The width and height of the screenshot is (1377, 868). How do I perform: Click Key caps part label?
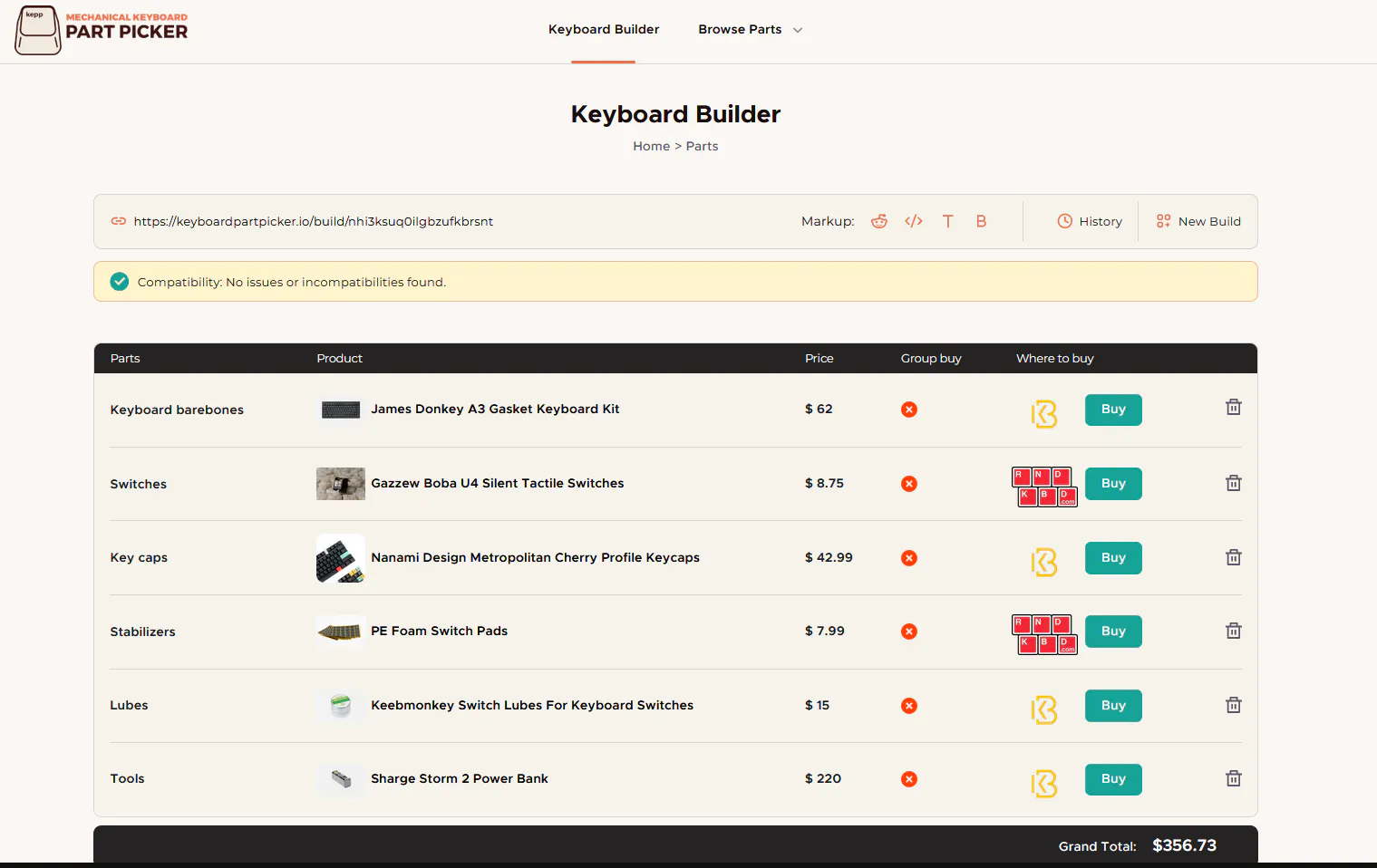point(139,557)
